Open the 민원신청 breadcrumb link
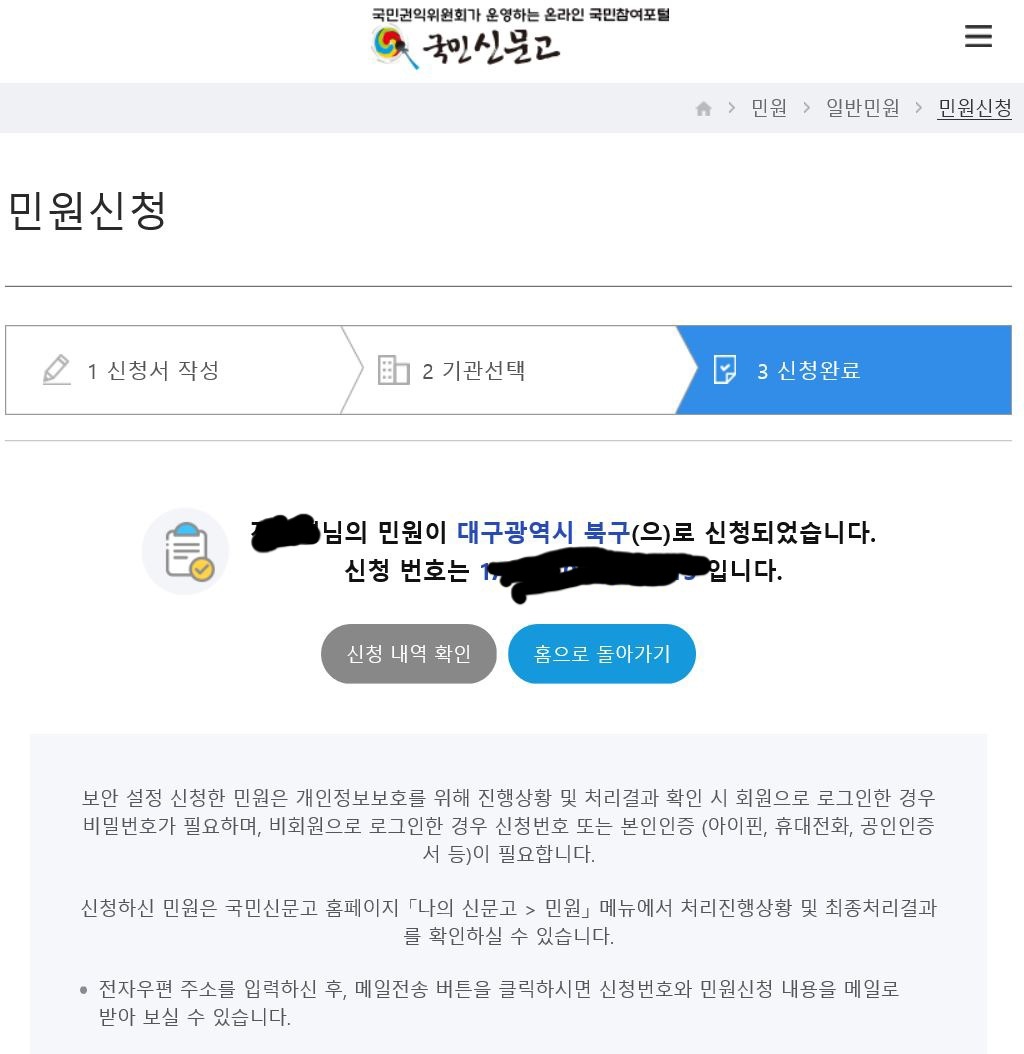1024x1054 pixels. [974, 108]
